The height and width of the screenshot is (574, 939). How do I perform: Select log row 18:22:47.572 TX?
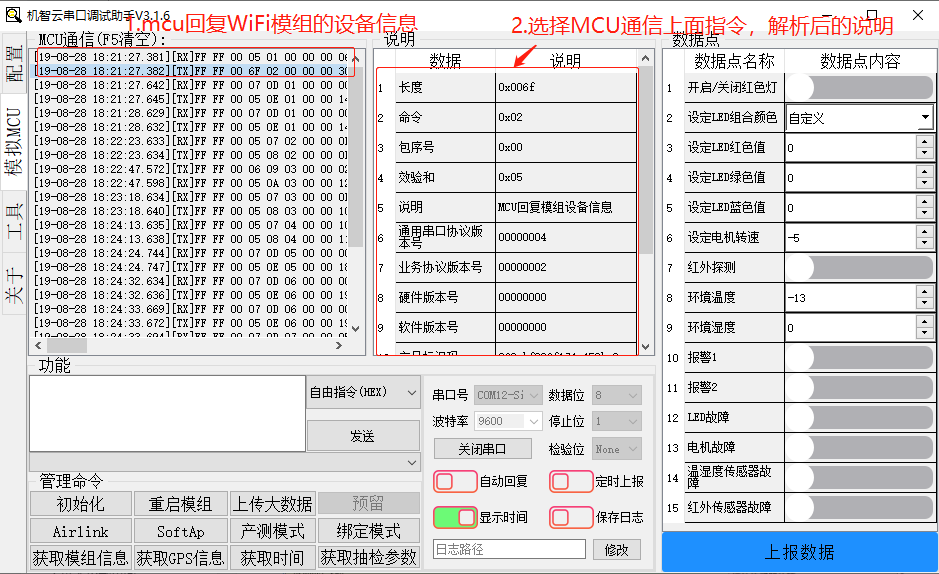[x=190, y=169]
